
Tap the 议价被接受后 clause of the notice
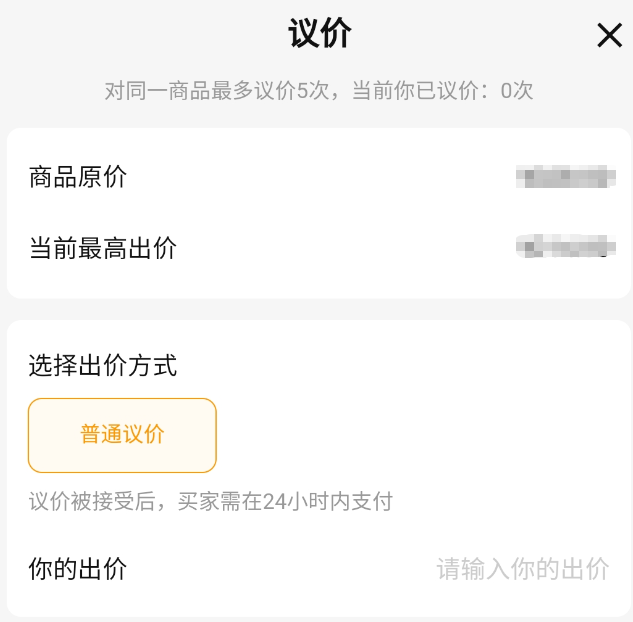(93, 502)
